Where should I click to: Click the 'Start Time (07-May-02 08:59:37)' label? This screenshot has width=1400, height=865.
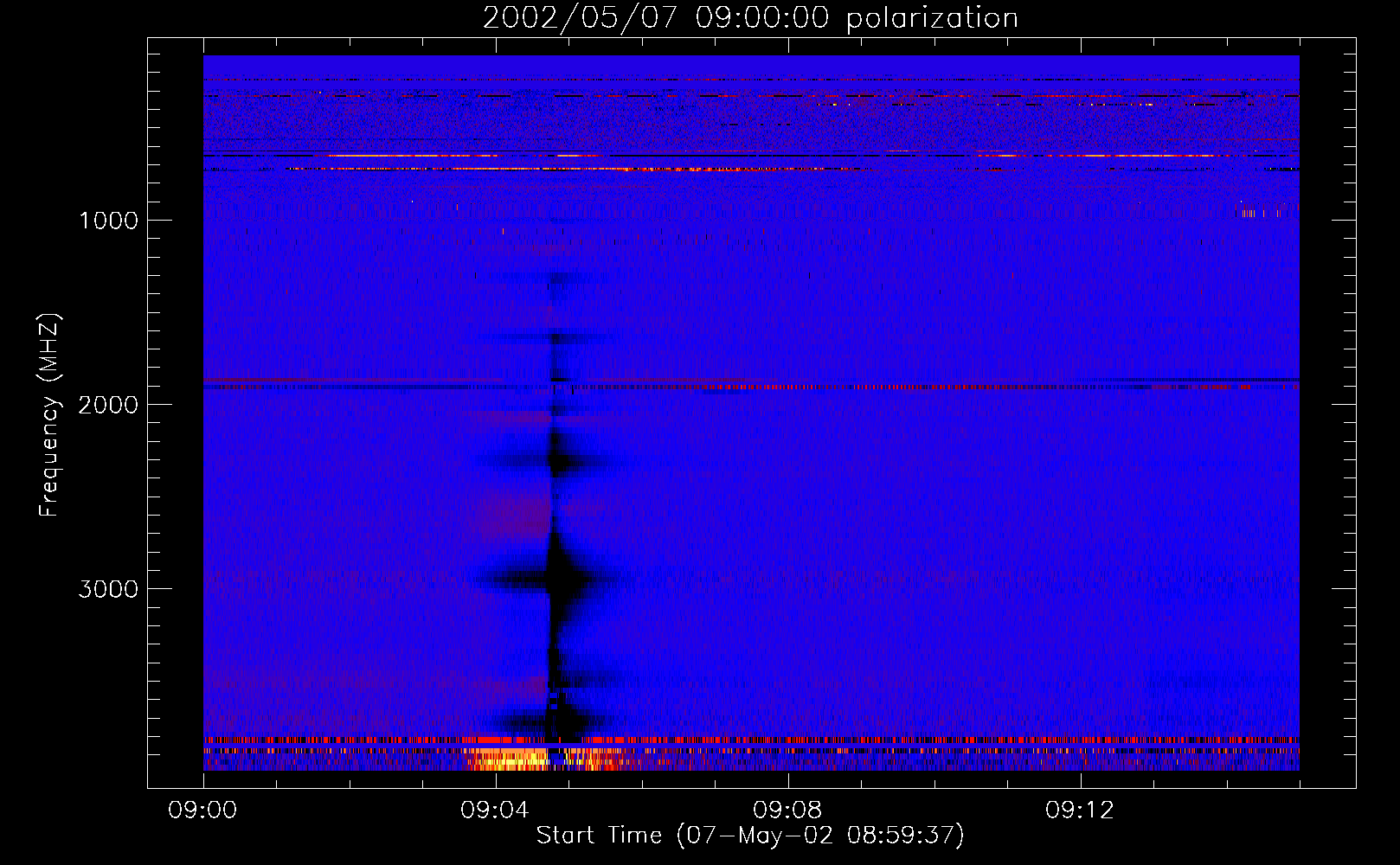[x=750, y=836]
